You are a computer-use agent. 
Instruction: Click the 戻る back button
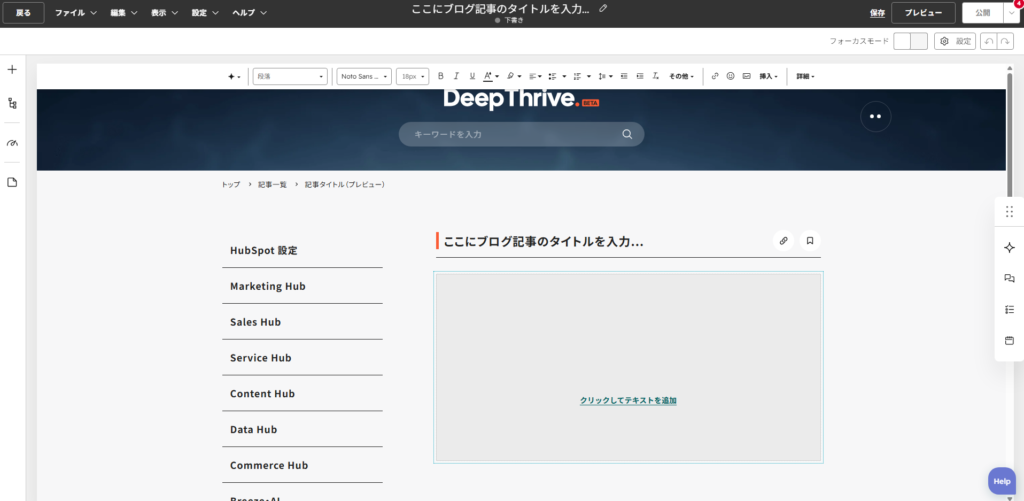(24, 12)
